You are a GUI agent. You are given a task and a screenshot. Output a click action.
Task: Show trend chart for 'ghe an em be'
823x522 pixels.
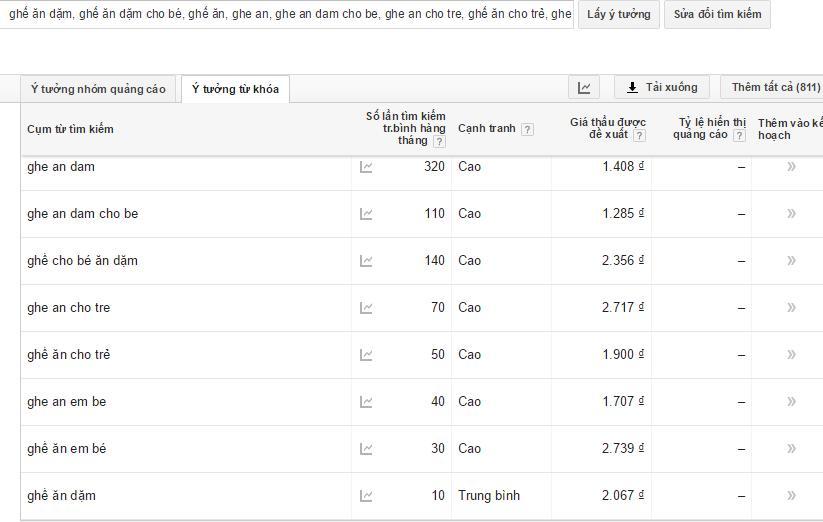[366, 402]
